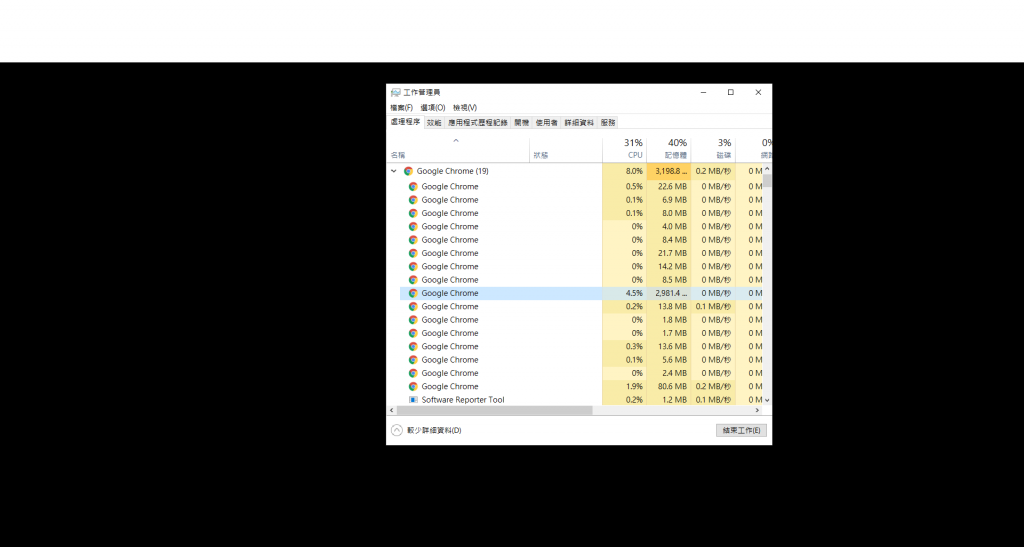Viewport: 1024px width, 547px height.
Task: Click the Chrome icon in the 14.2 MB row
Action: 413,266
